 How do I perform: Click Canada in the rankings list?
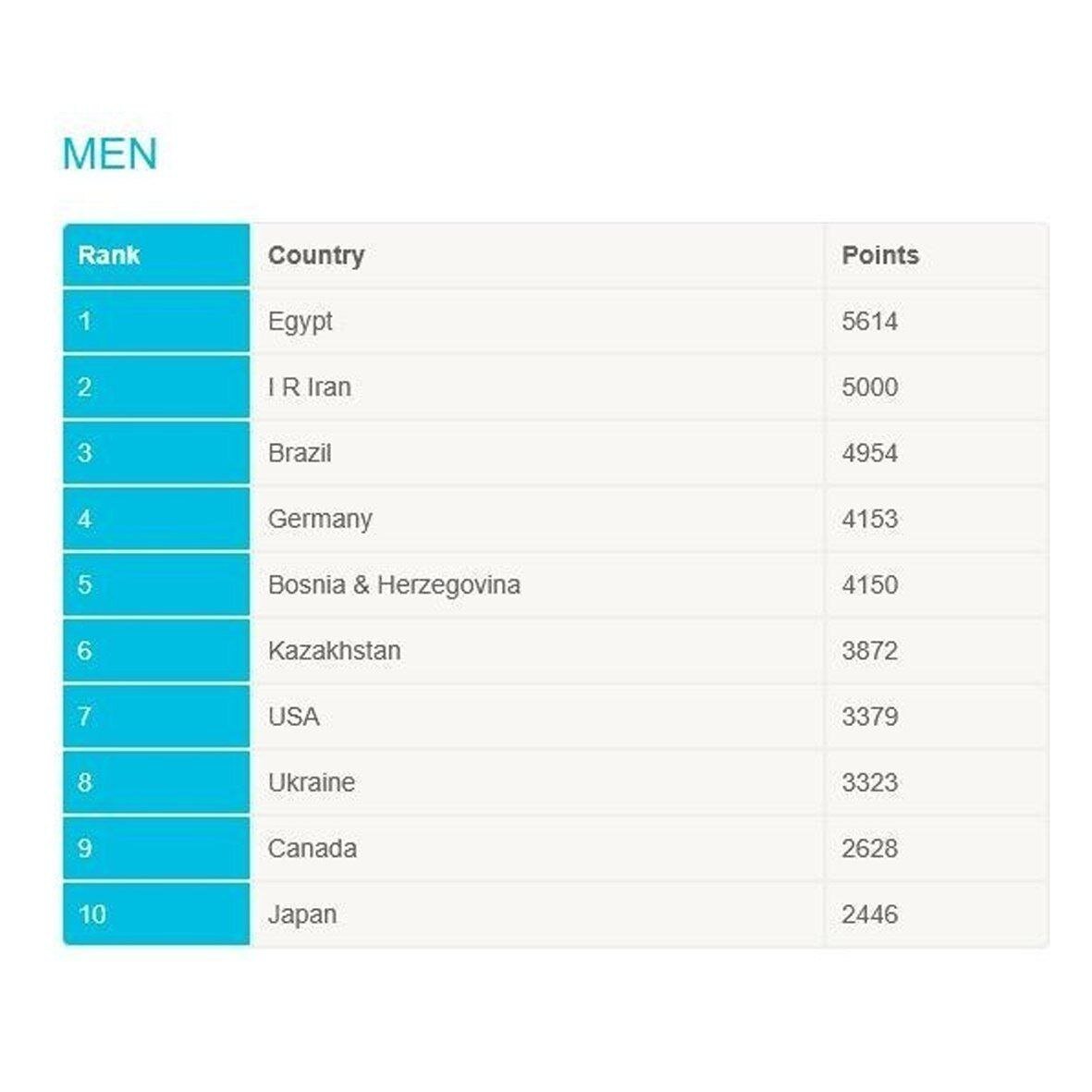pyautogui.click(x=313, y=848)
